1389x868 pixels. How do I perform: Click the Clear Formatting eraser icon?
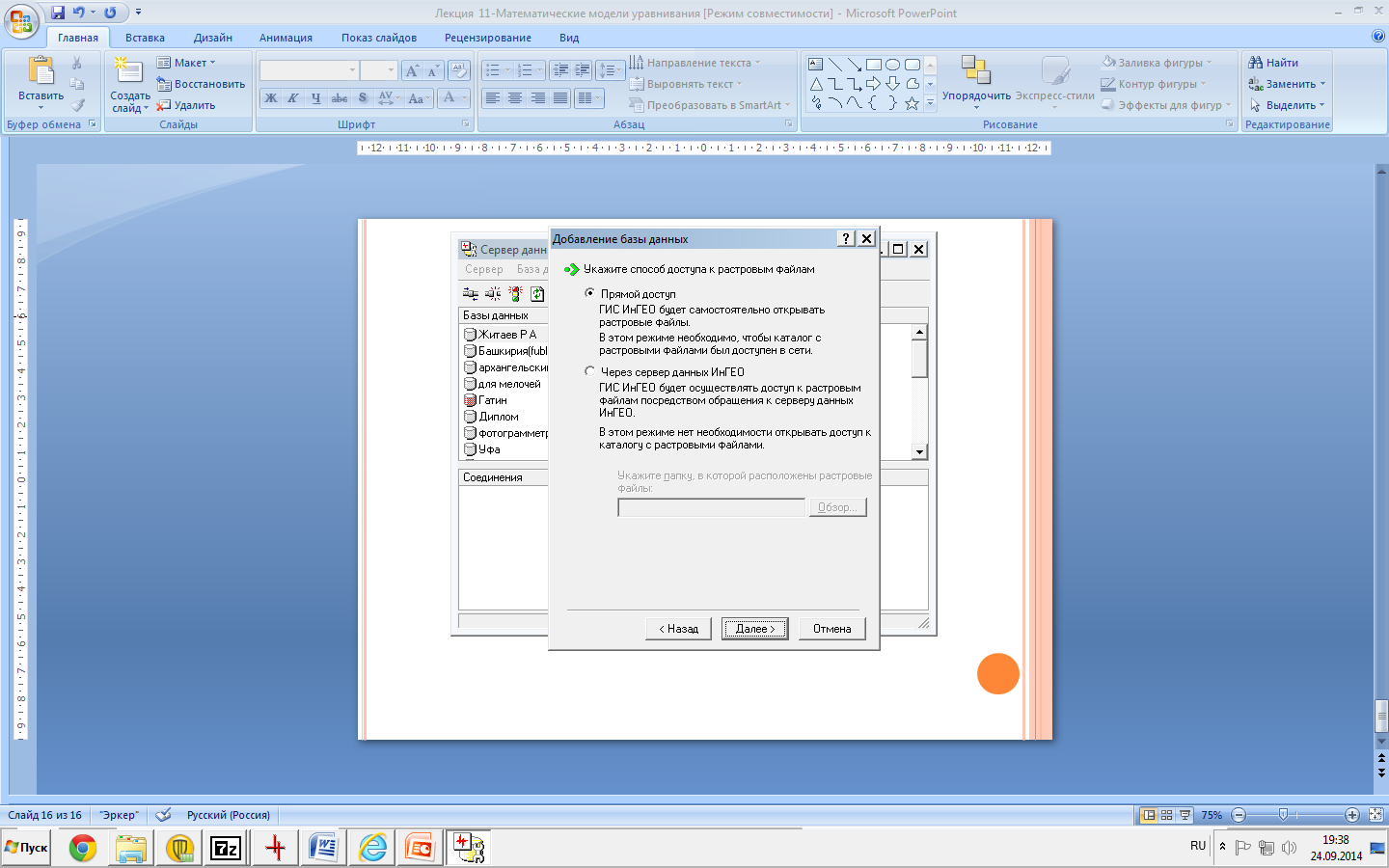(x=459, y=70)
